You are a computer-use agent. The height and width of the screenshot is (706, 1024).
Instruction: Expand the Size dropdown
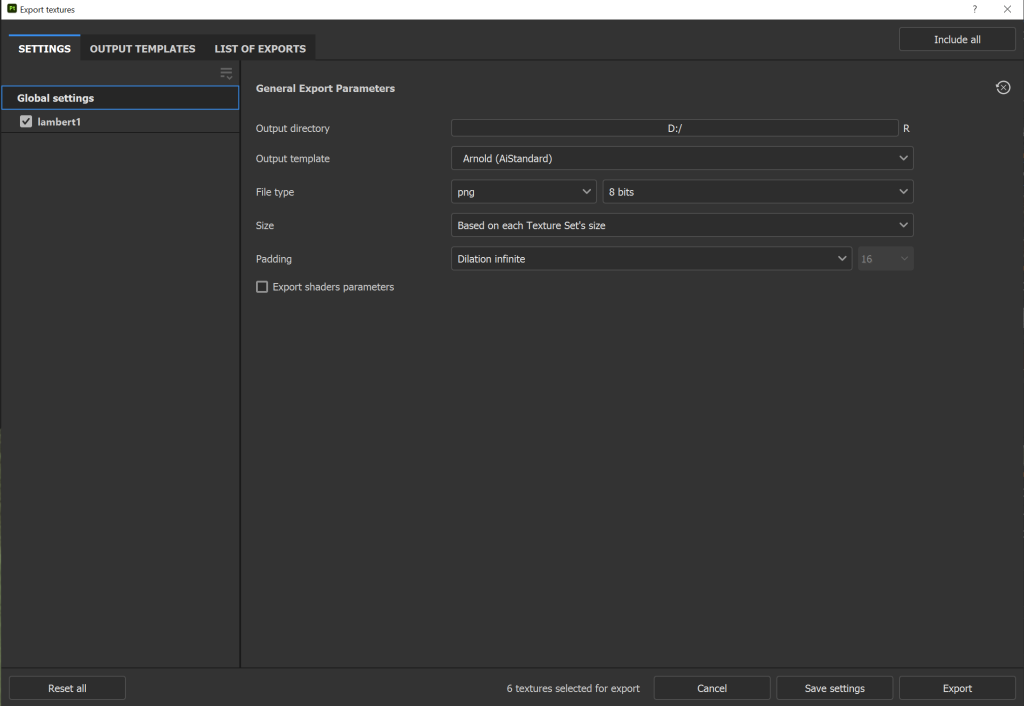682,225
